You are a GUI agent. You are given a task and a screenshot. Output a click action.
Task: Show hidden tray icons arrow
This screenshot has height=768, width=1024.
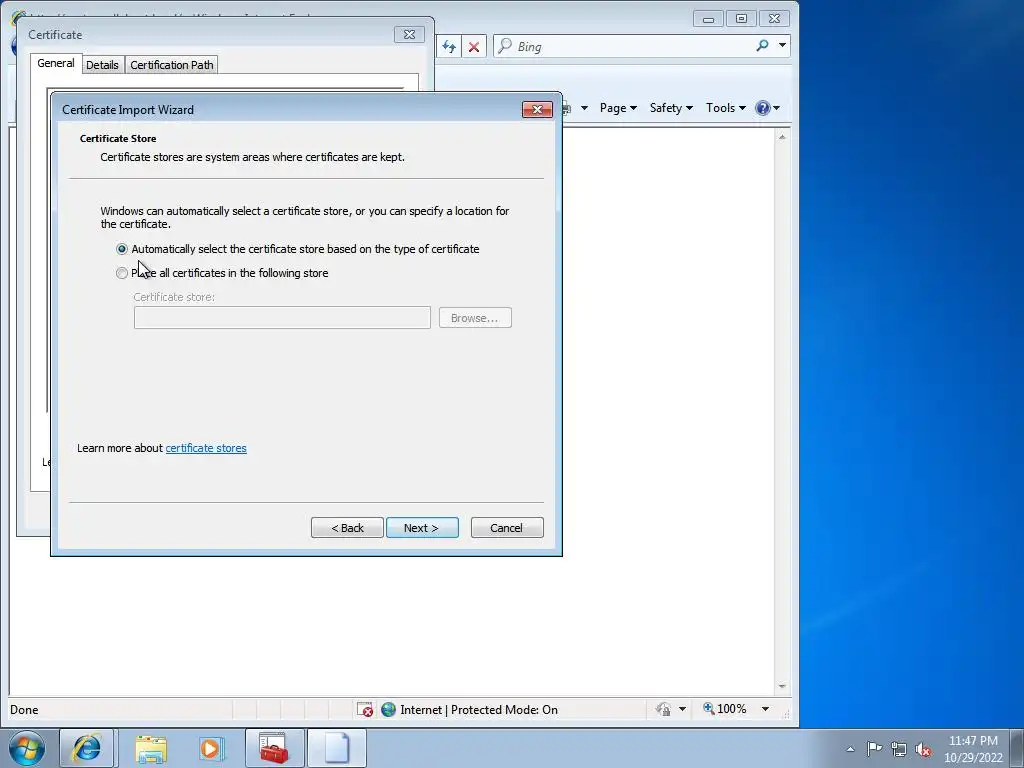(850, 749)
